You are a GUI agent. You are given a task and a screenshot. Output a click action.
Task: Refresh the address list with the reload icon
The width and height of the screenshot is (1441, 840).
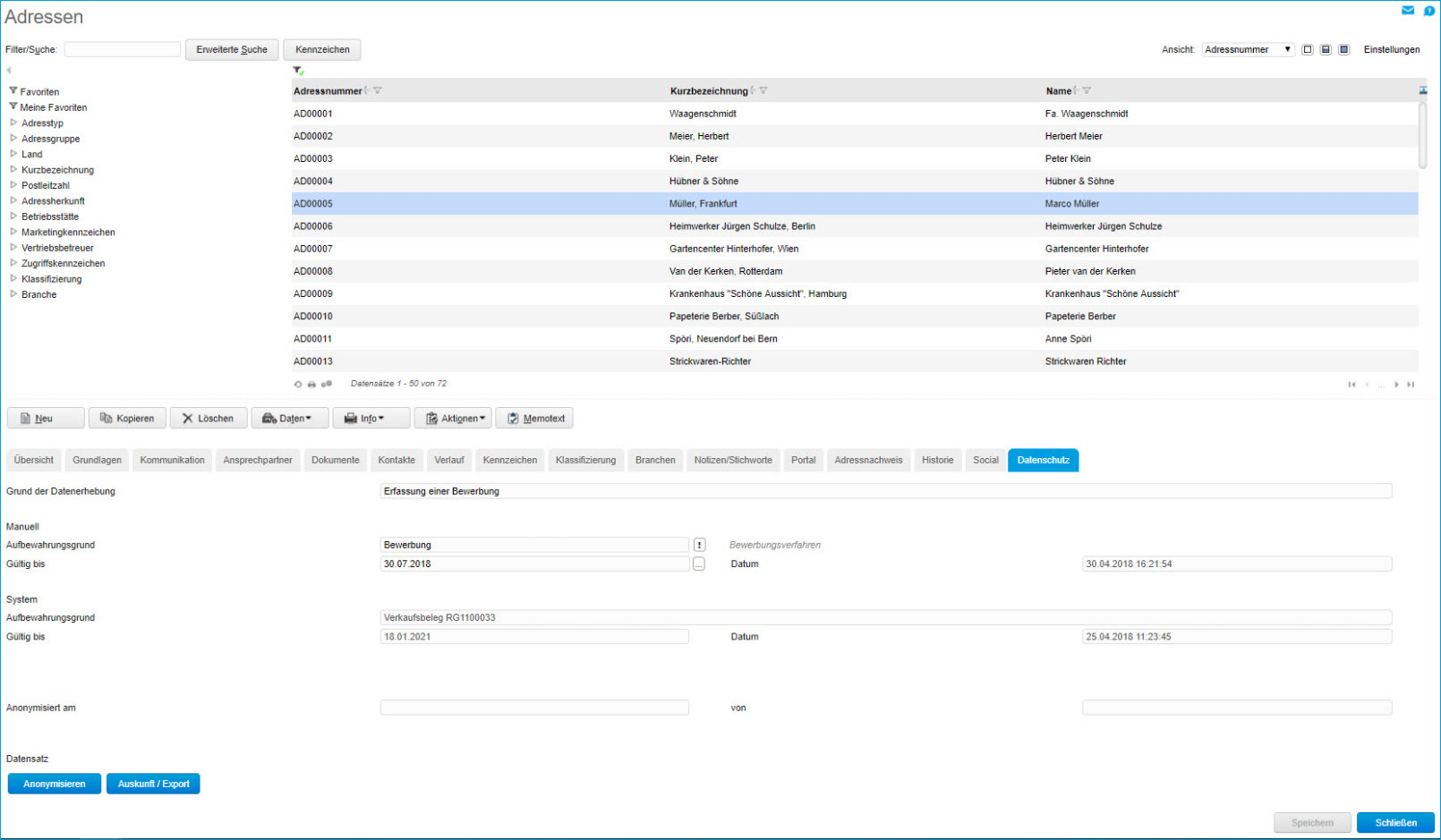[298, 383]
